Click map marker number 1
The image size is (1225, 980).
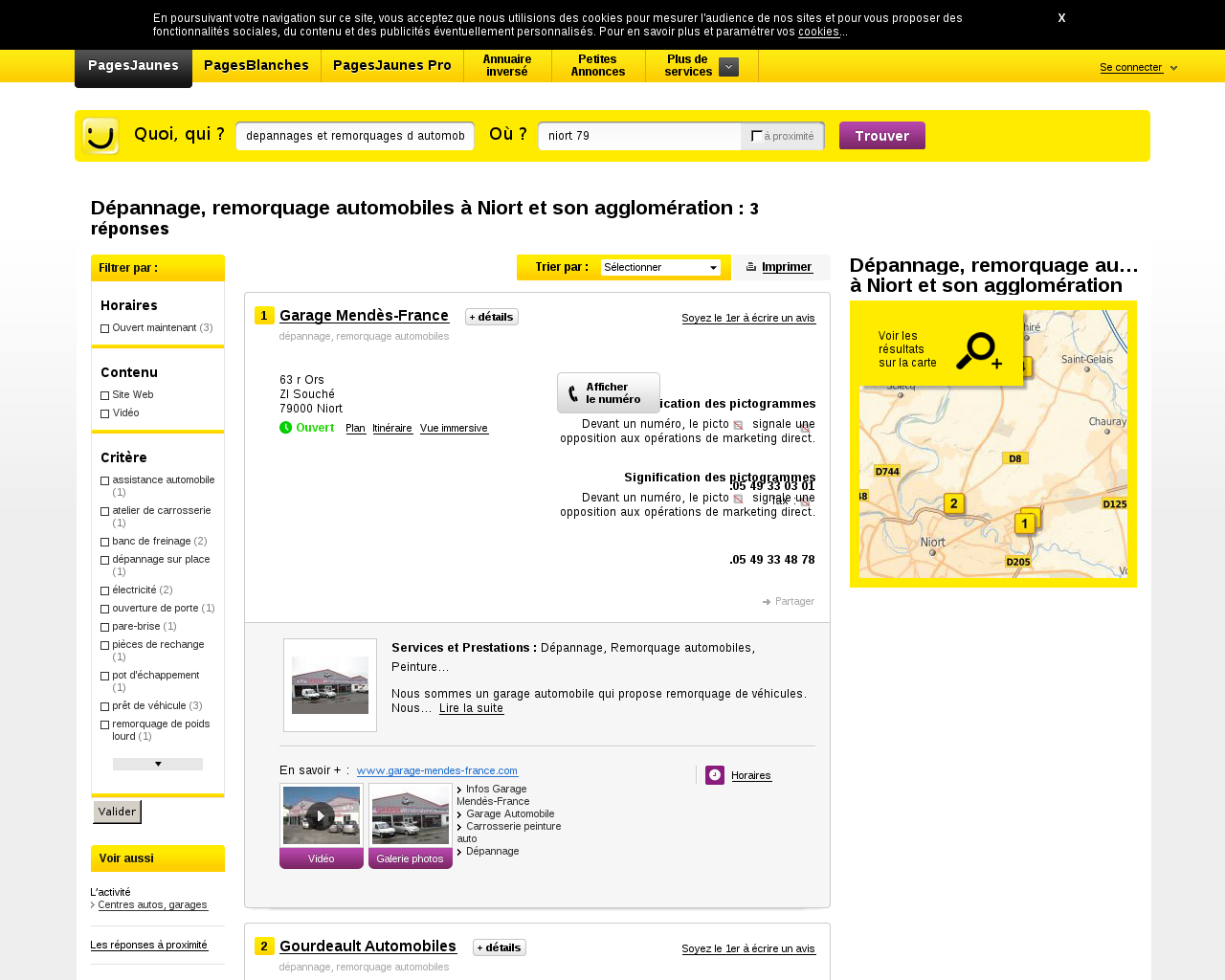tap(1025, 523)
